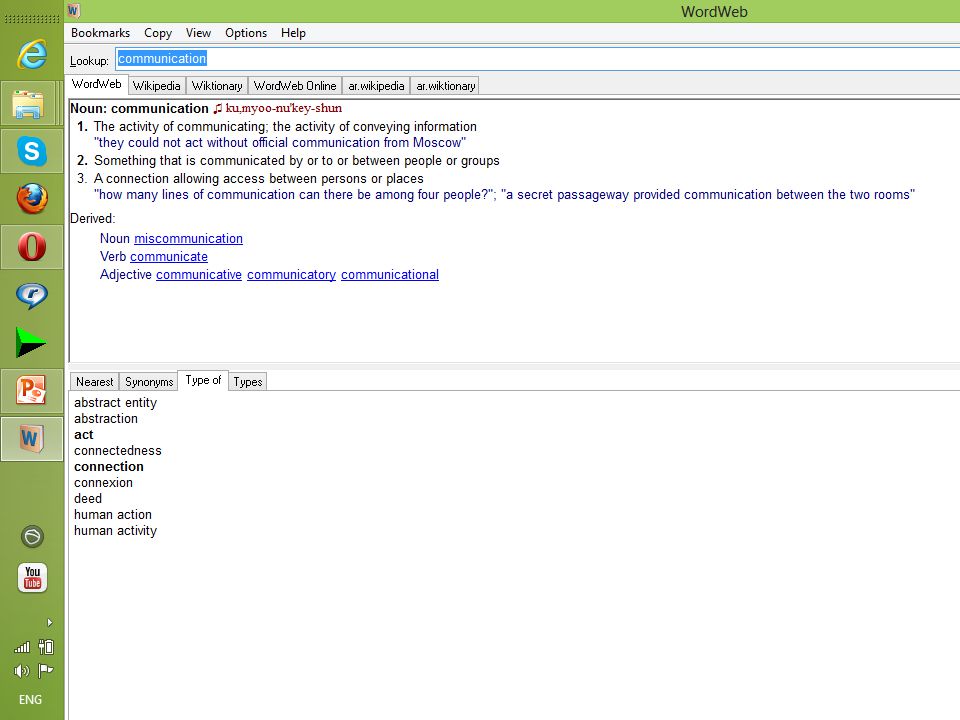Select the Synonyms tab
Screen dimensions: 960x720
[149, 381]
